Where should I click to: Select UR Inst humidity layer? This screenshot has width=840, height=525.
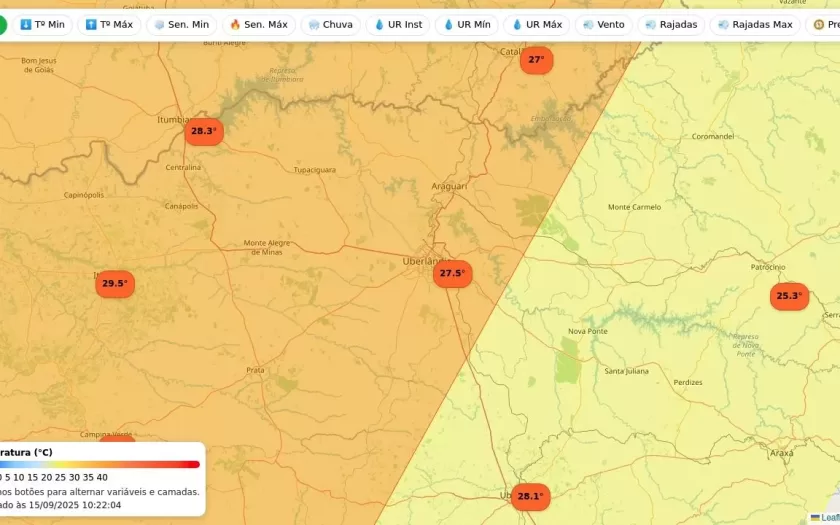coord(398,24)
